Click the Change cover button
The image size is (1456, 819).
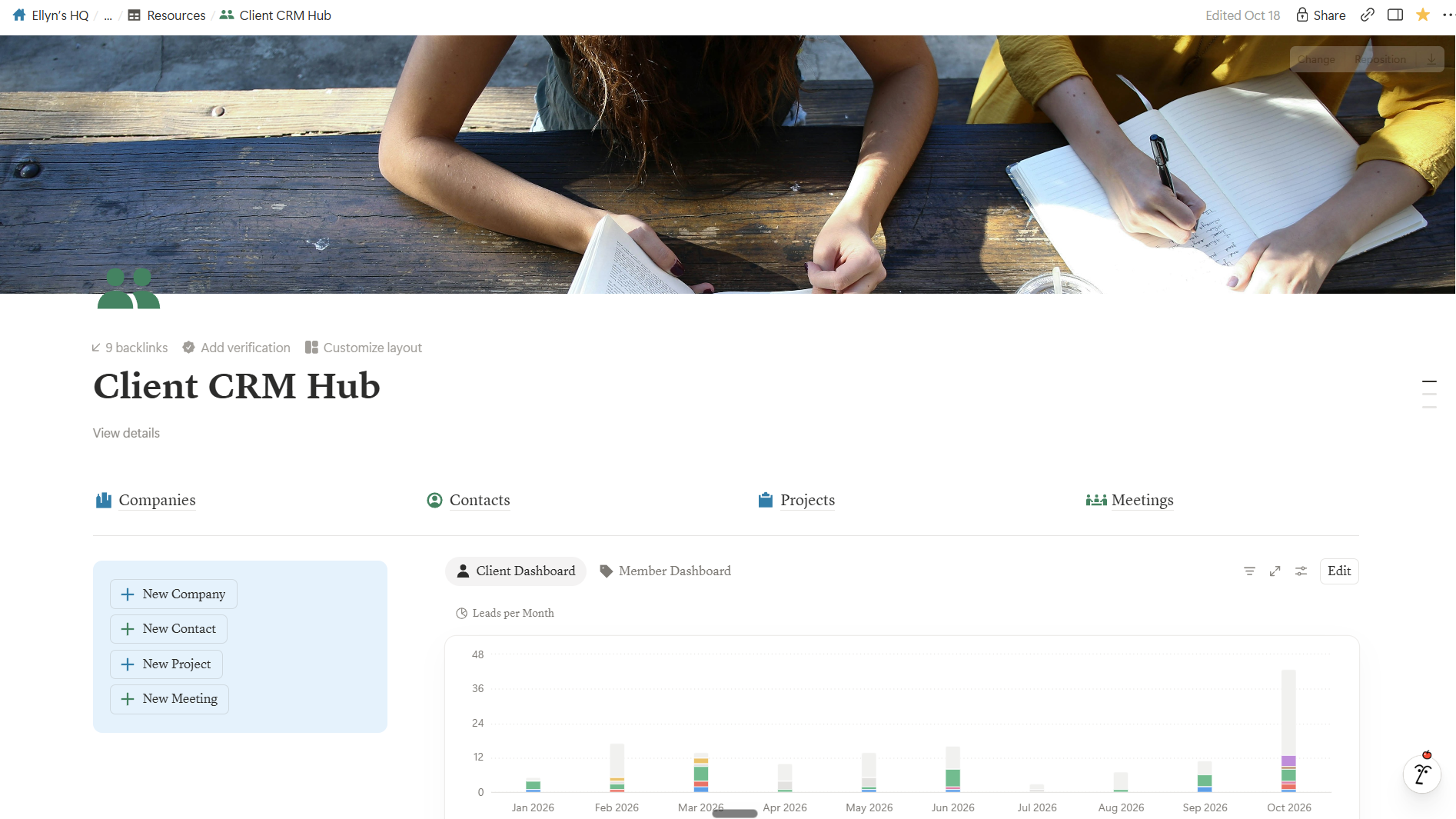pos(1316,59)
